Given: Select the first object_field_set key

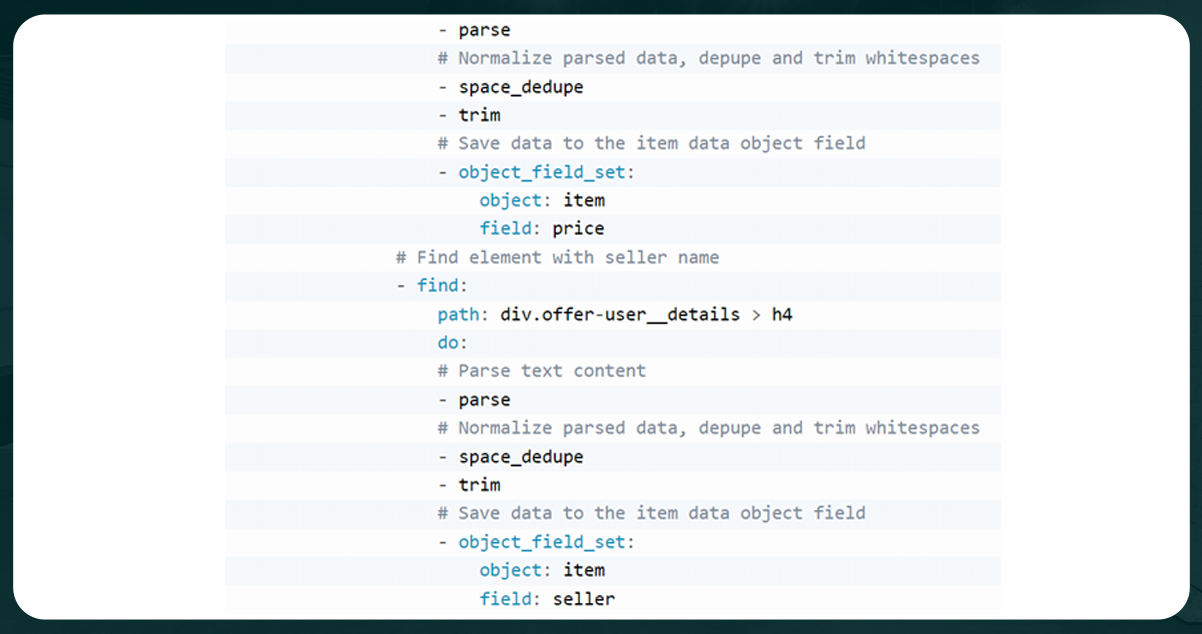Looking at the screenshot, I should pos(542,171).
